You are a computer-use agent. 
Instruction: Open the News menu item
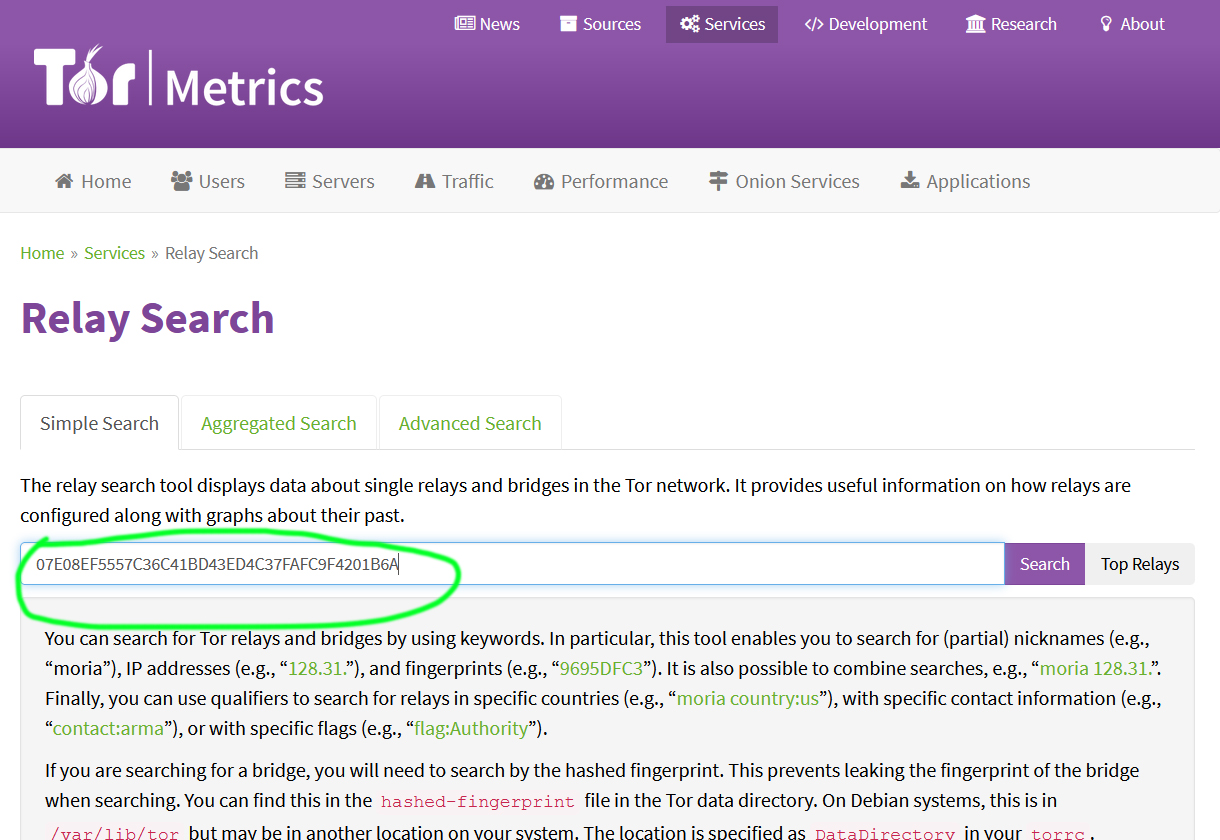pos(487,24)
